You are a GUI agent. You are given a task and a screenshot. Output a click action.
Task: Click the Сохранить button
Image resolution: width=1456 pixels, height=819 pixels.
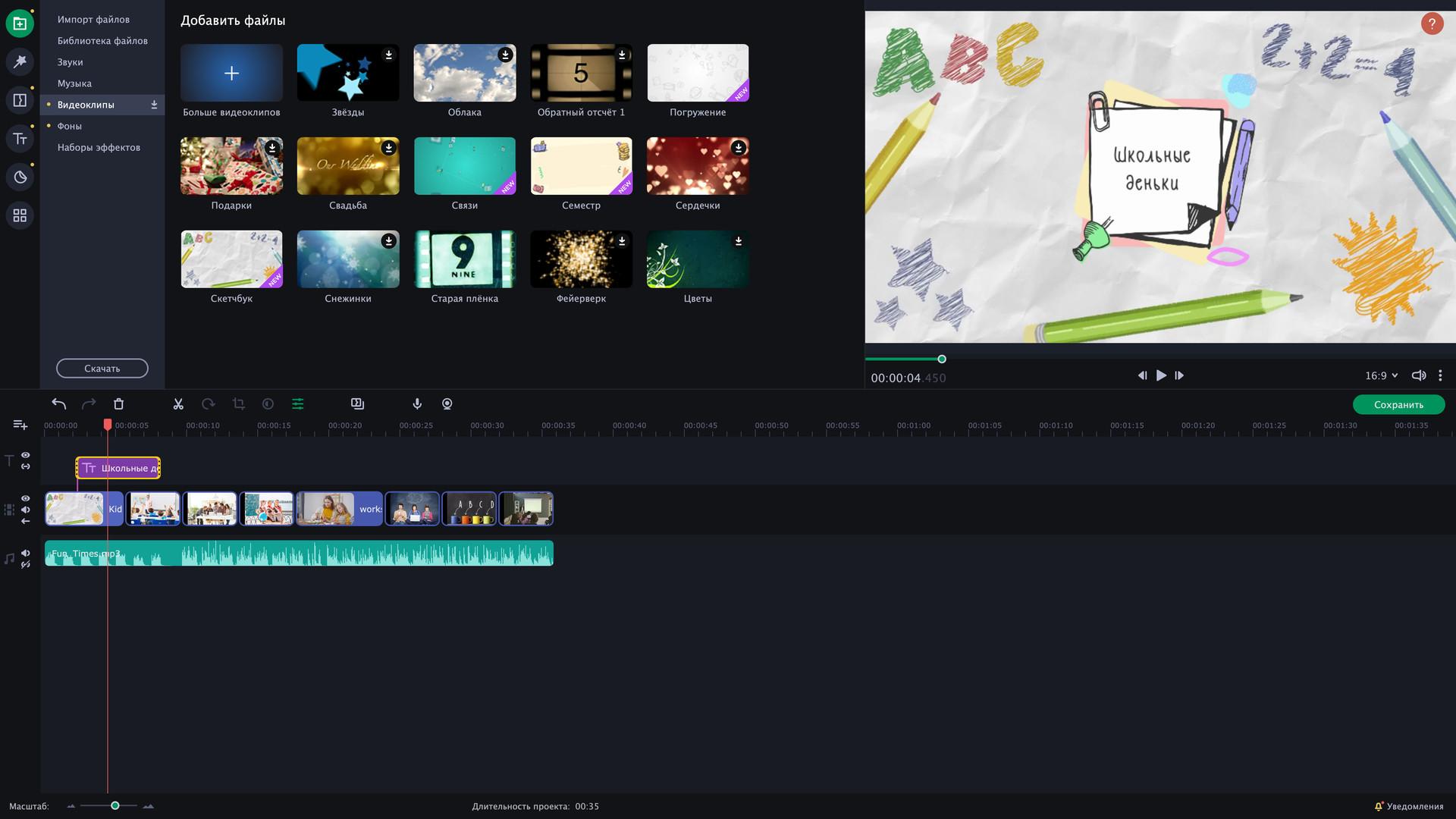point(1399,404)
